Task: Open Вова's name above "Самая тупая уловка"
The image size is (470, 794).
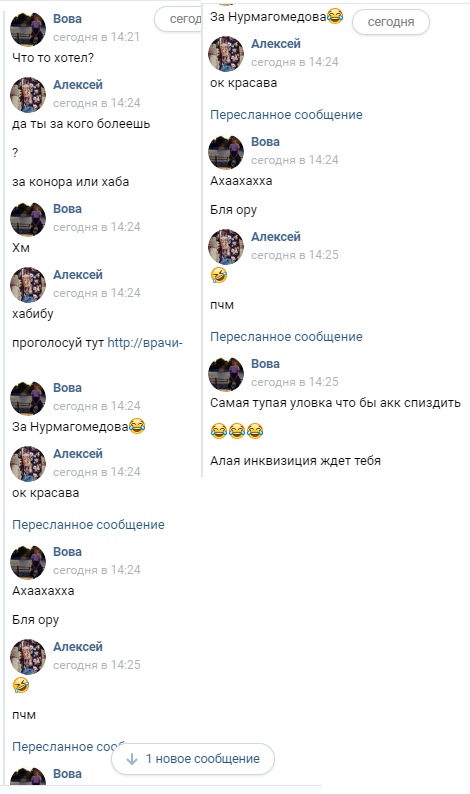Action: [265, 364]
